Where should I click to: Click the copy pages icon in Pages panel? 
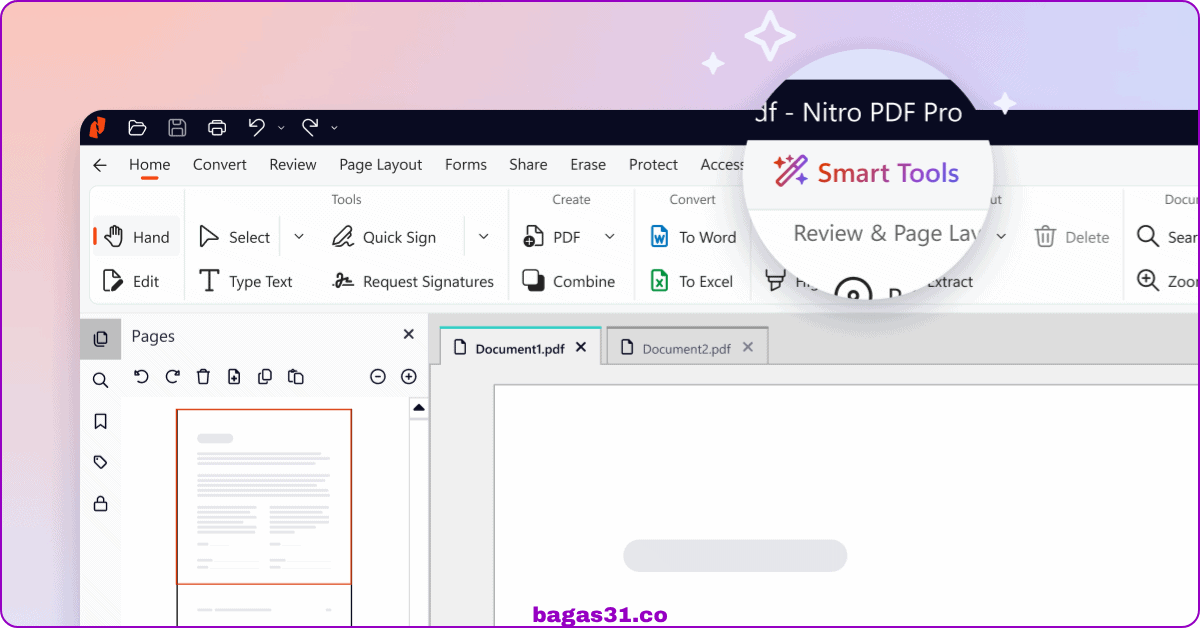pos(265,377)
